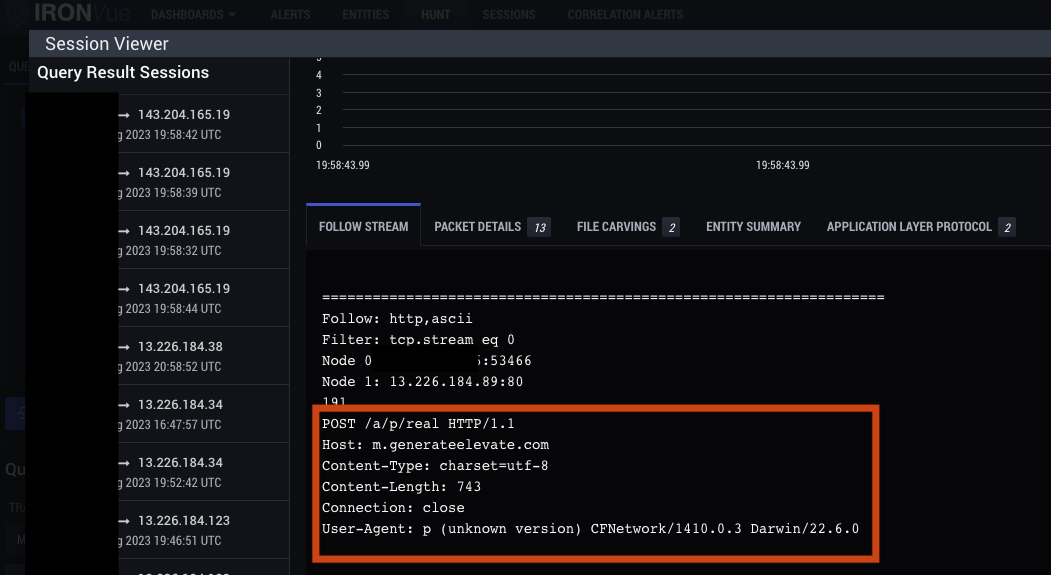Open Correlation Alerts page
This screenshot has width=1051, height=575.
tap(625, 15)
